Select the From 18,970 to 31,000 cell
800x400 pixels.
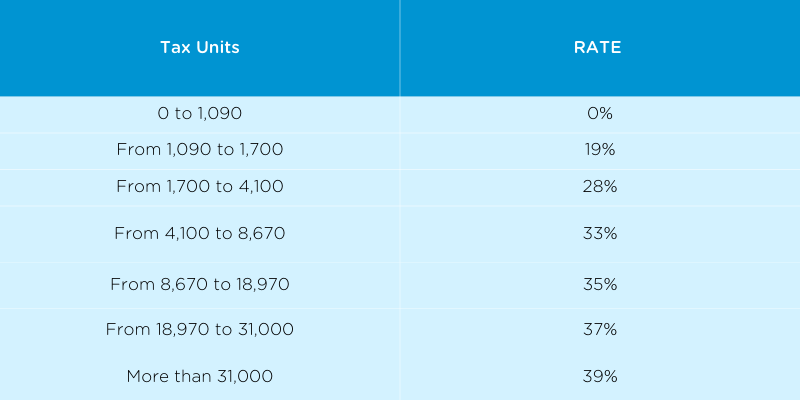click(x=199, y=329)
